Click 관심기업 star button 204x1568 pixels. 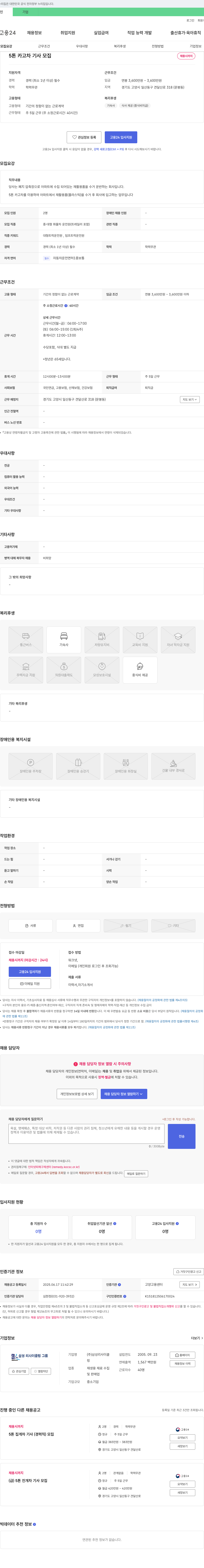point(19,1371)
